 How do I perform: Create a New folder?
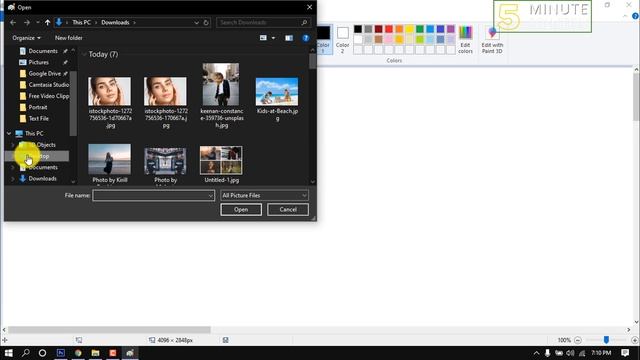coord(69,38)
